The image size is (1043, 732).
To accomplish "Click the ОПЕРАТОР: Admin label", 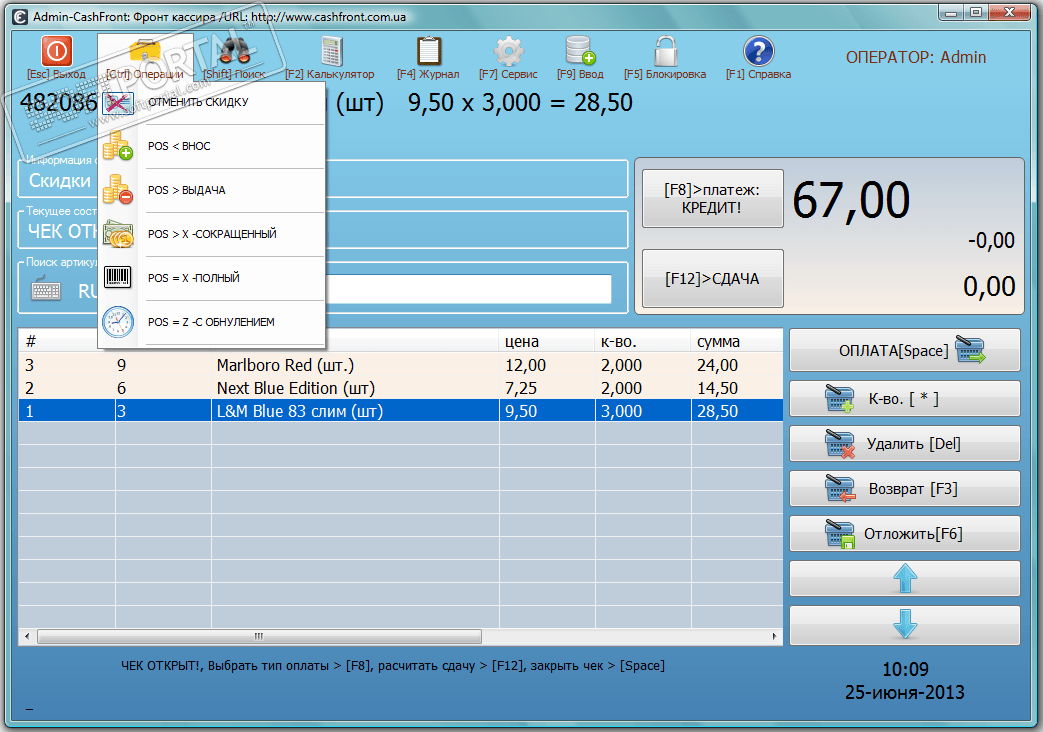I will [916, 57].
